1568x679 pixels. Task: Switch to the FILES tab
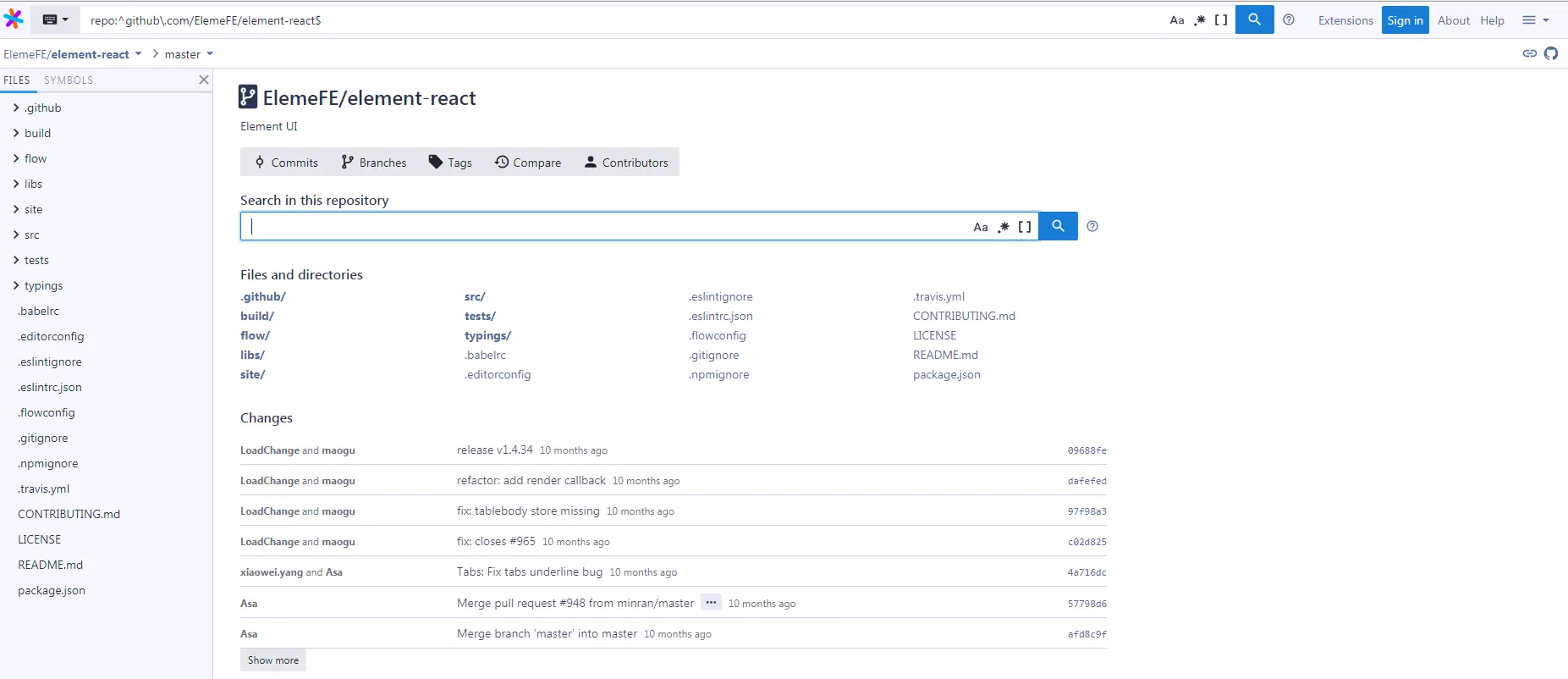pyautogui.click(x=17, y=80)
